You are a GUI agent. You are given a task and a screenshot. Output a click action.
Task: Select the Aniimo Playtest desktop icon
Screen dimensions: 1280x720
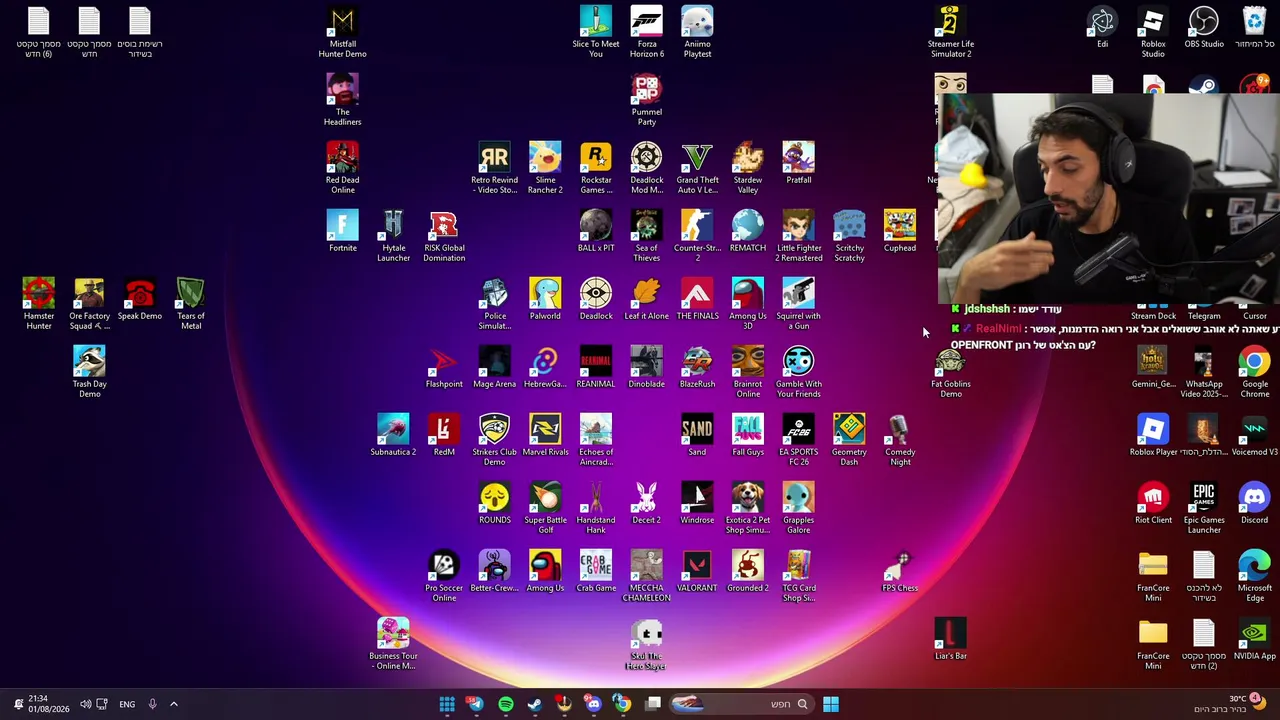[697, 32]
